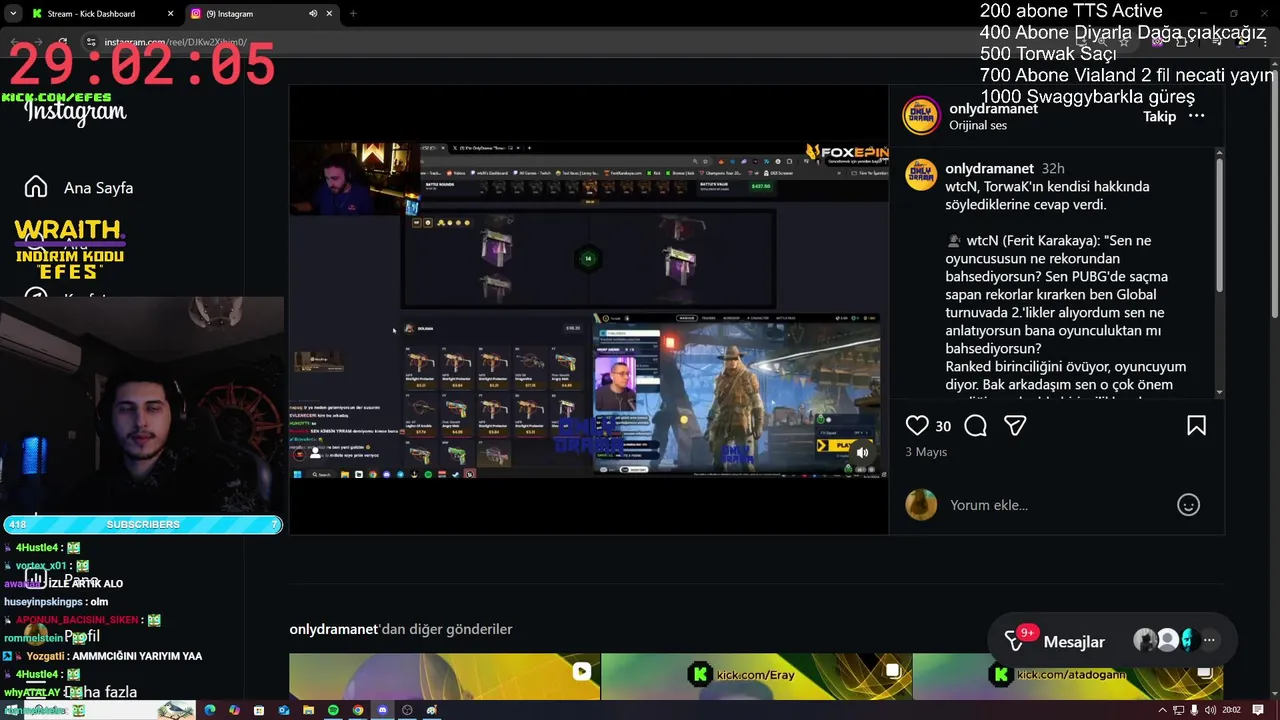Select the (9) Instagram tab
This screenshot has width=1280, height=720.
click(x=262, y=14)
